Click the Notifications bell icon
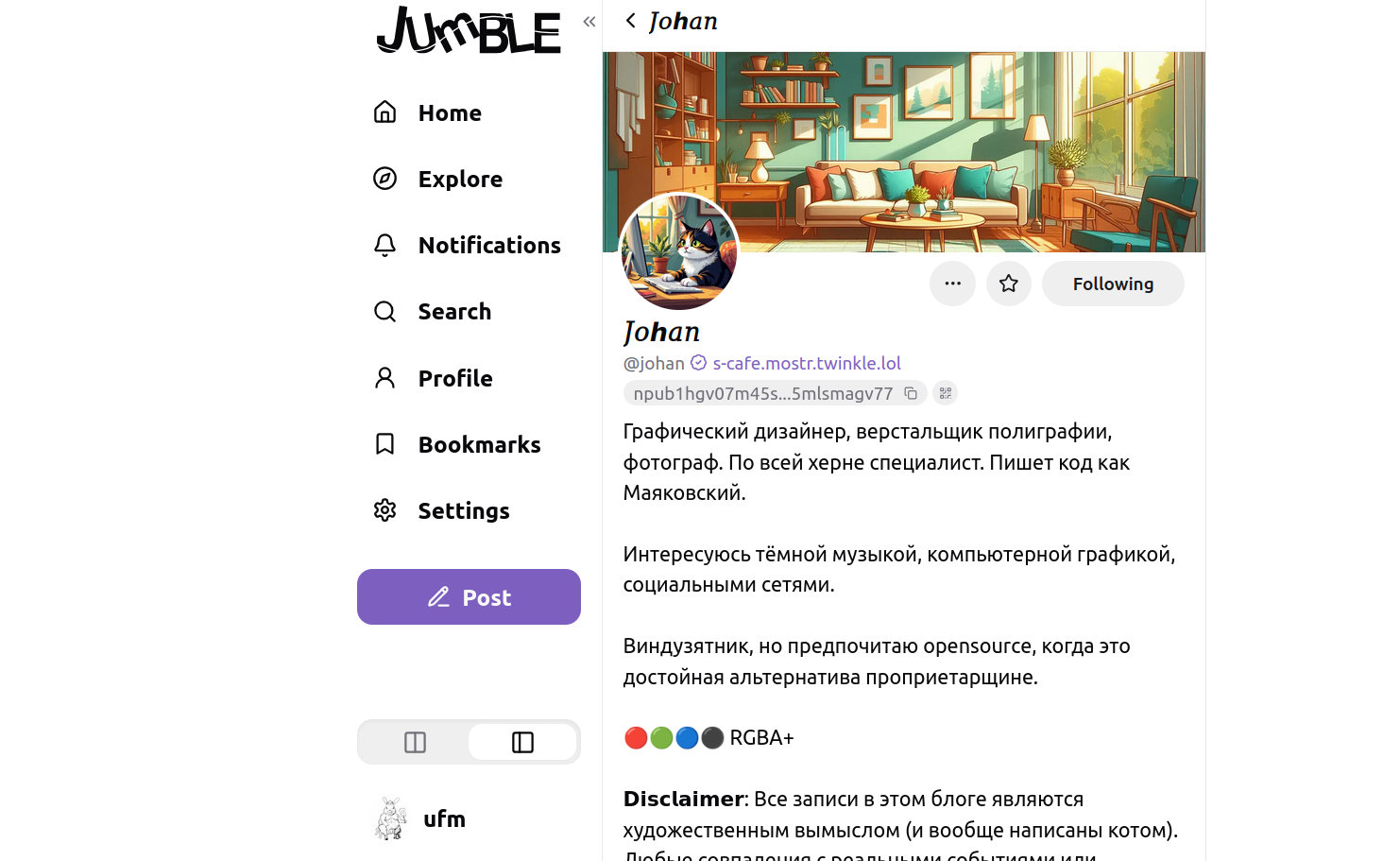 point(384,245)
